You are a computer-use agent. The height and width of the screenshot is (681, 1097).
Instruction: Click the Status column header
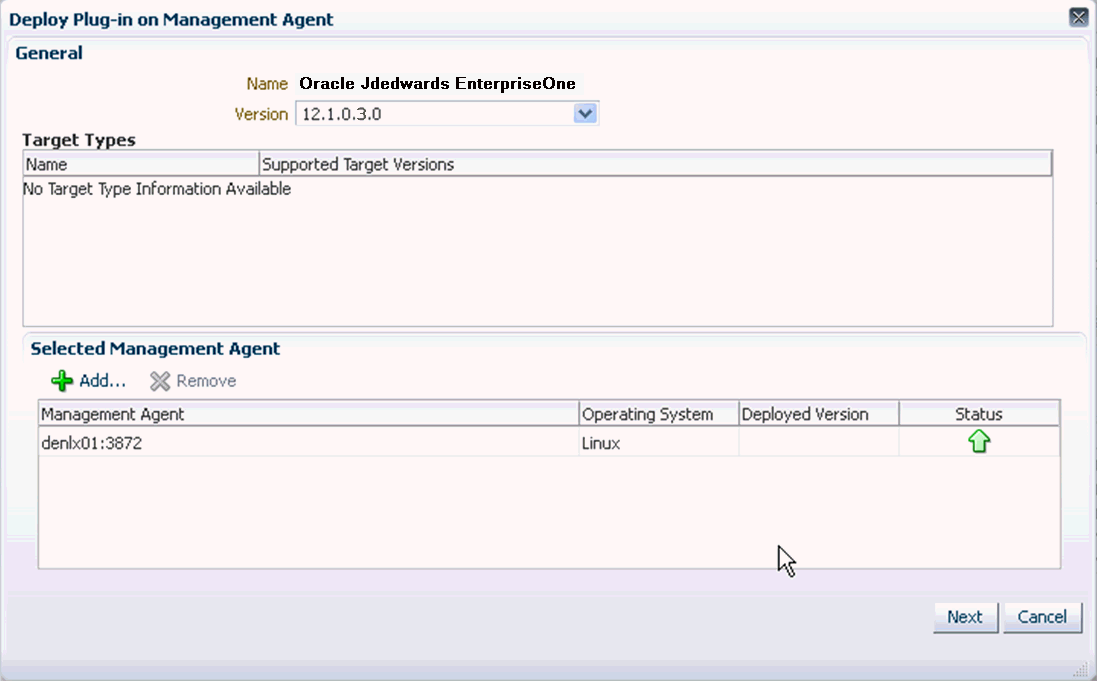(979, 414)
